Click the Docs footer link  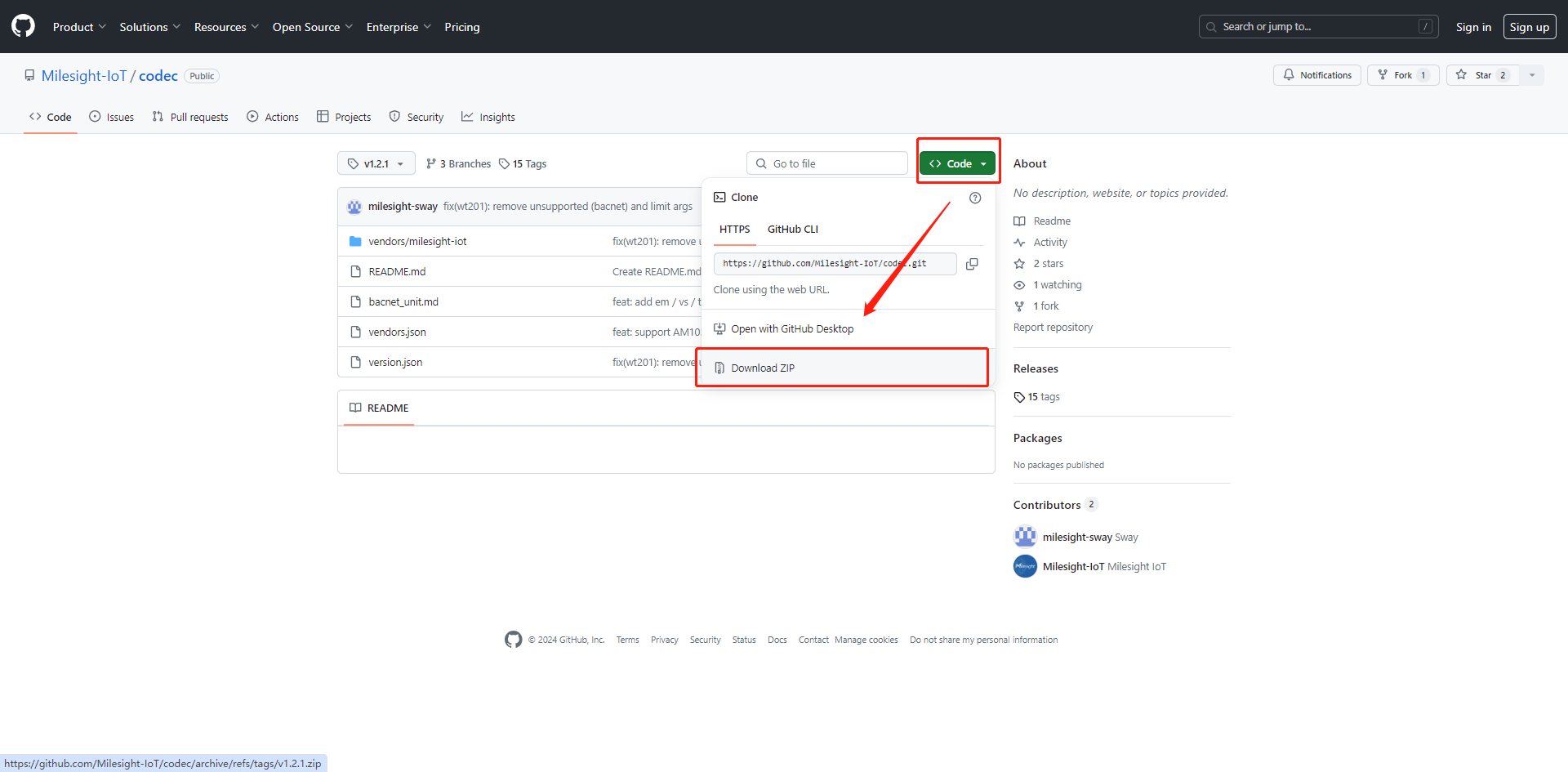tap(777, 640)
